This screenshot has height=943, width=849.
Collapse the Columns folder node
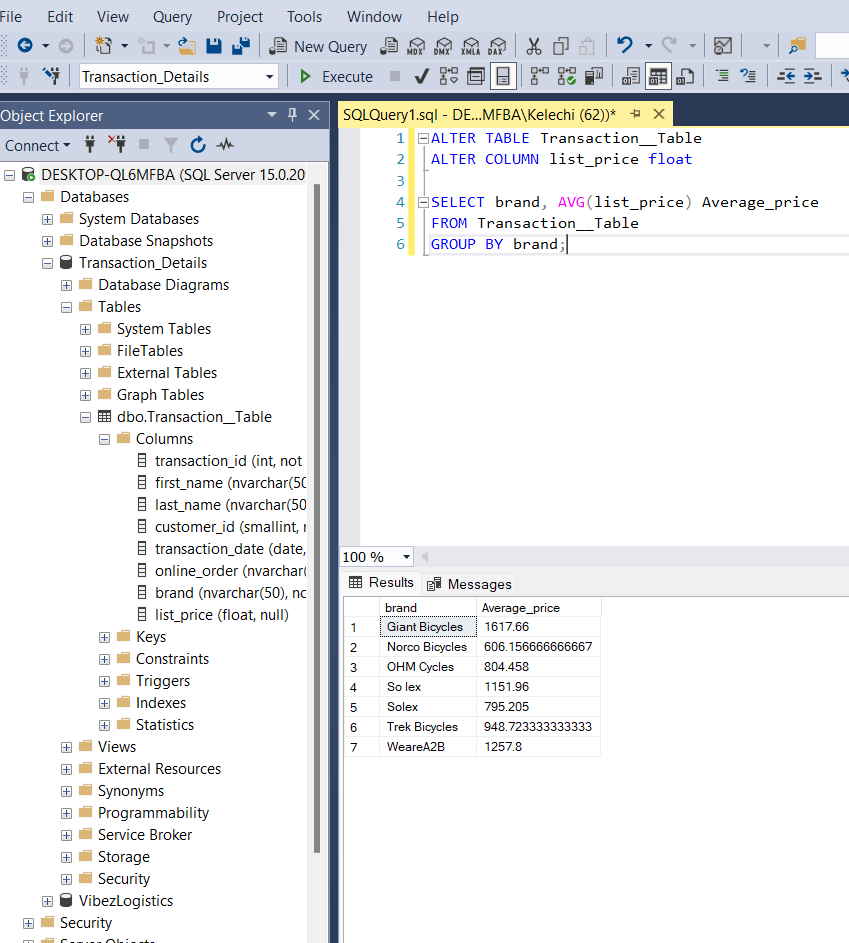(x=105, y=439)
